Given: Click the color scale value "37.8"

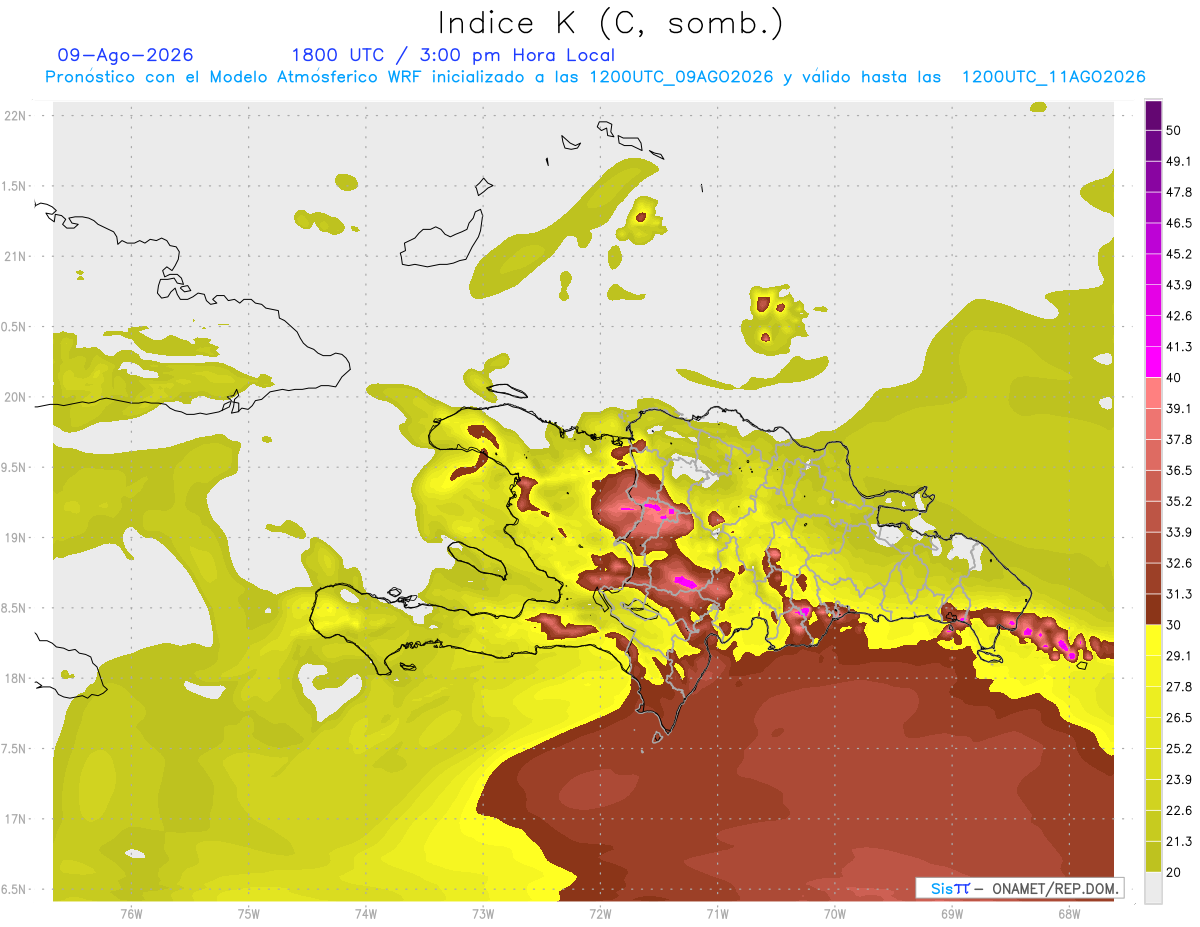Looking at the screenshot, I should [x=1179, y=439].
